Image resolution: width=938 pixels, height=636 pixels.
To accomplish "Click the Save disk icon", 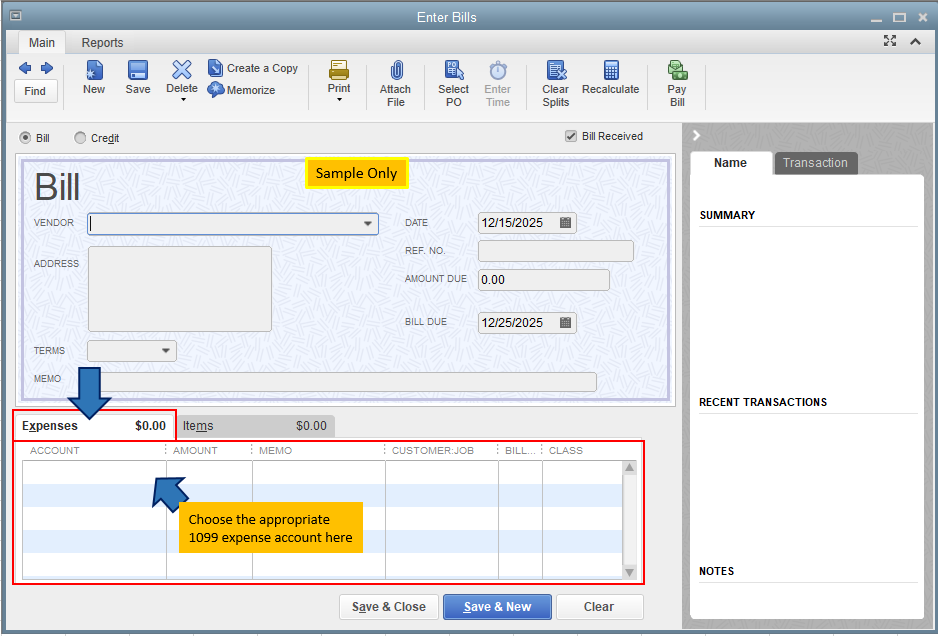I will pyautogui.click(x=138, y=70).
